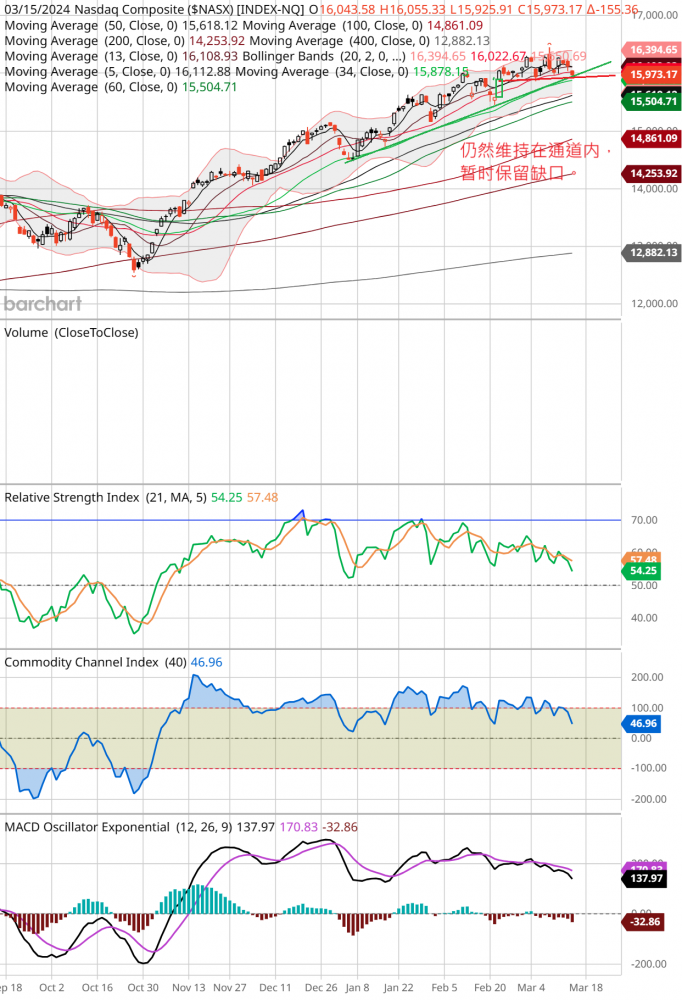Click the barchart logo watermark

coord(41,304)
